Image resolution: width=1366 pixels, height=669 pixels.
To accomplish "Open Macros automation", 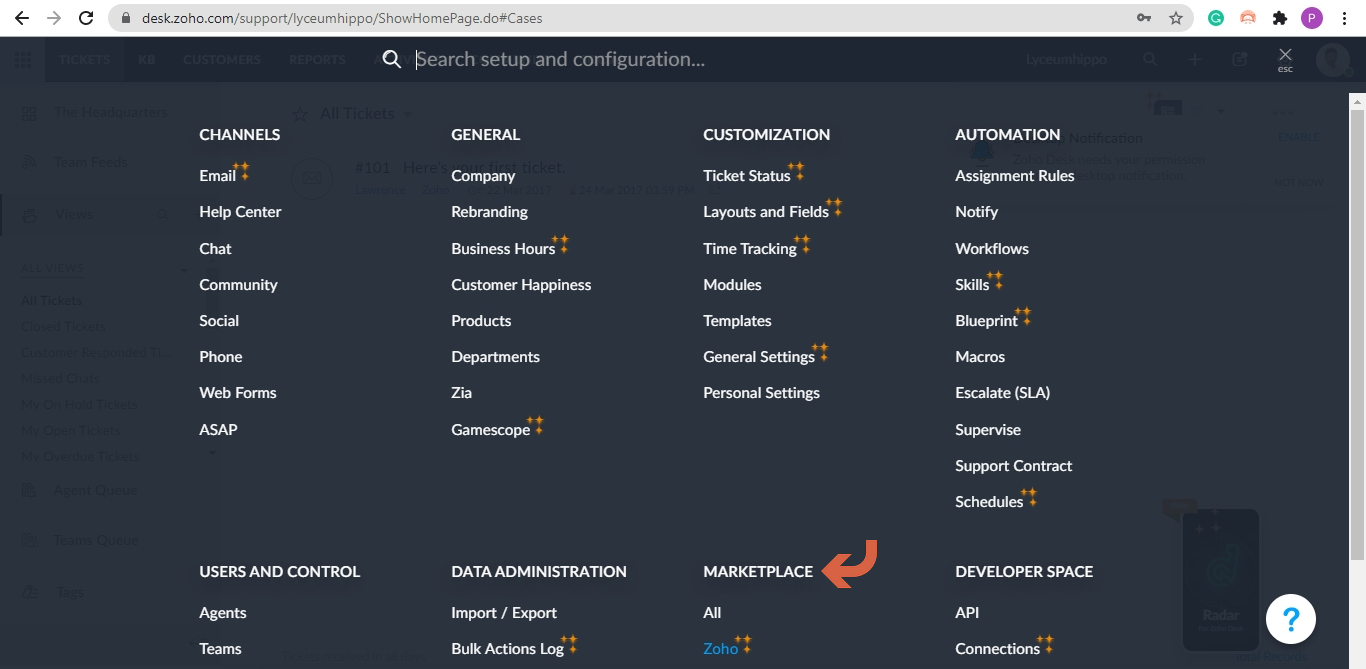I will (980, 356).
